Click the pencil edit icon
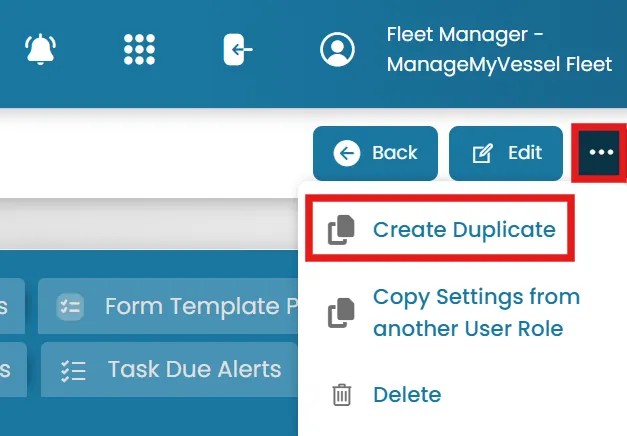This screenshot has height=436, width=627. coord(483,153)
